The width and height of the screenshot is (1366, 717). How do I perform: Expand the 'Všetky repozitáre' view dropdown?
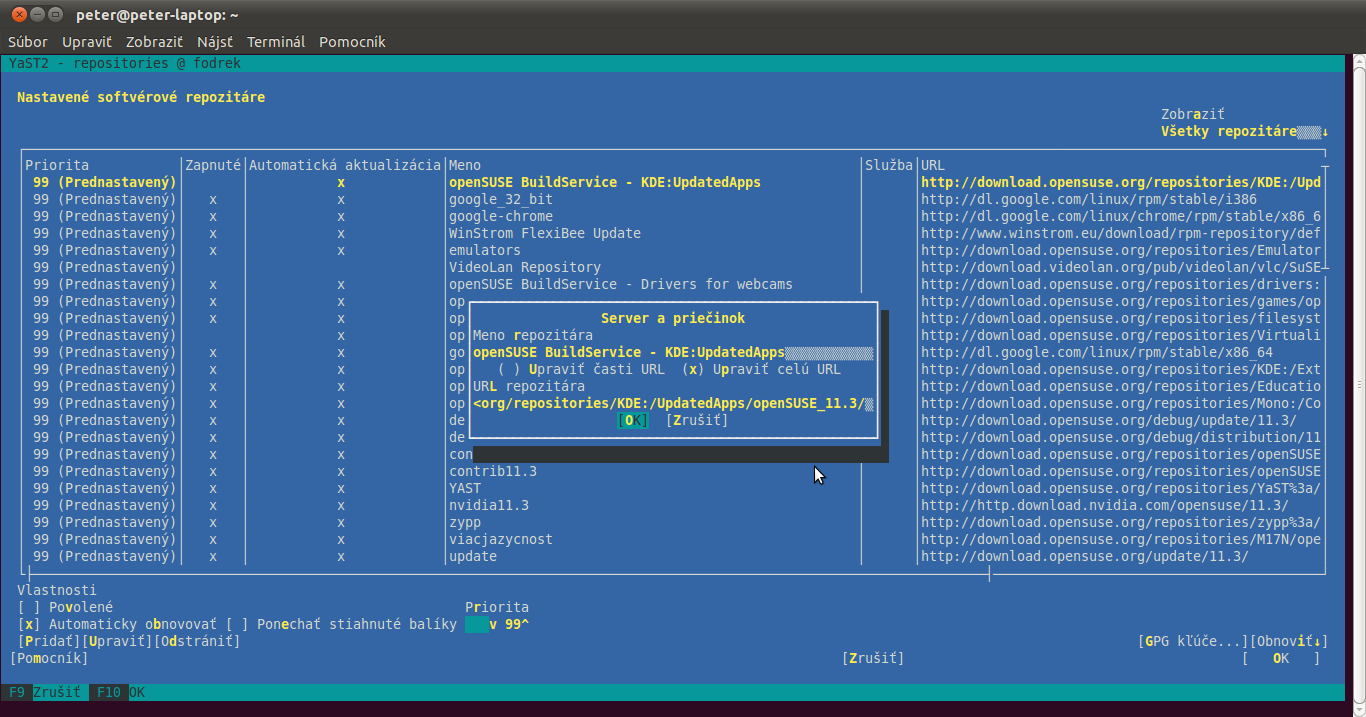[1245, 132]
